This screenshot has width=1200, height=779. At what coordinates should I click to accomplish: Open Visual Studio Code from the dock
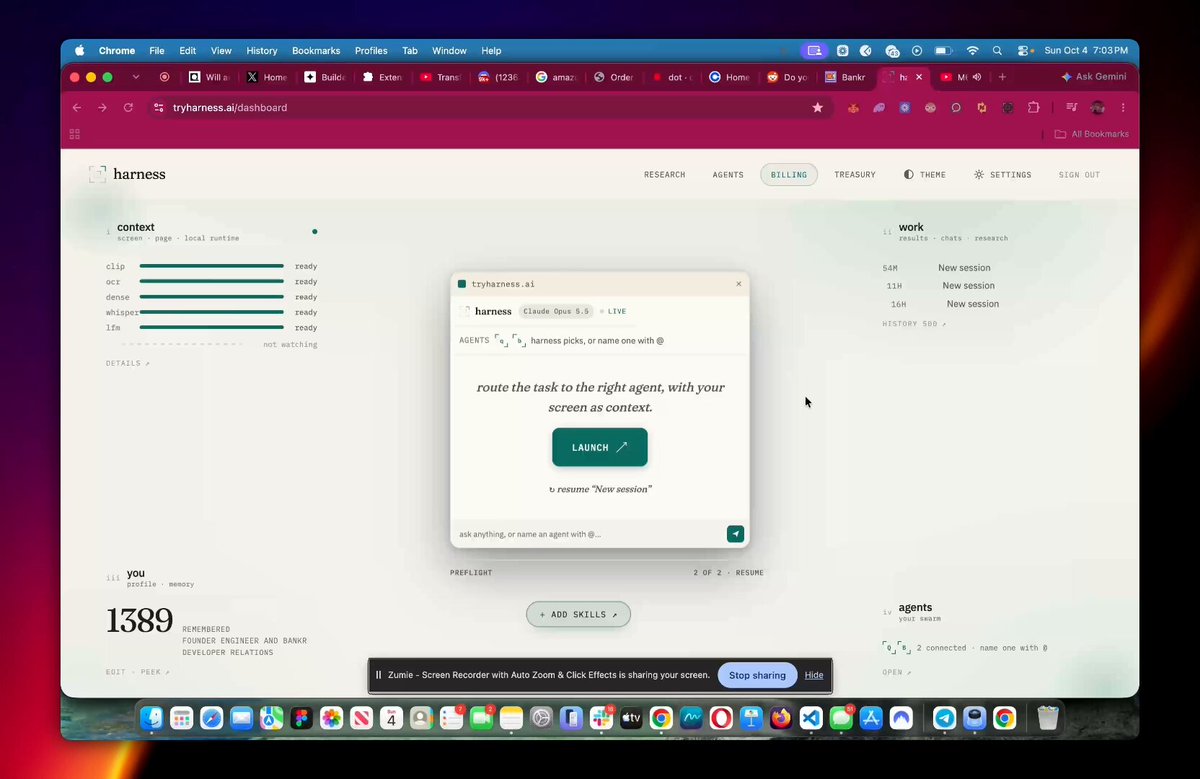(811, 718)
